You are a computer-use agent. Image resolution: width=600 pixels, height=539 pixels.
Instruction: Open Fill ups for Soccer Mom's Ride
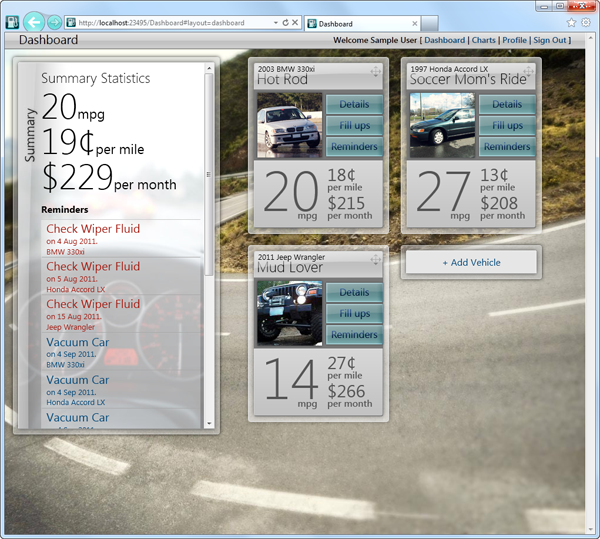click(x=507, y=125)
